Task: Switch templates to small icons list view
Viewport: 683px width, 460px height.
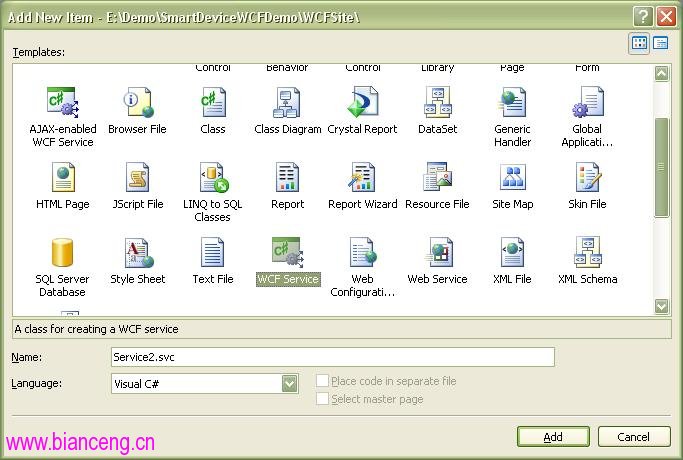Action: pos(660,43)
